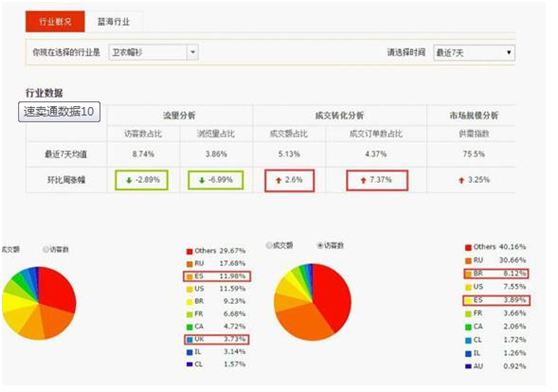Viewport: 558px width, 392px height.
Task: Expand the 卫衣帽衫 industry dropdown arrow
Action: [x=193, y=52]
